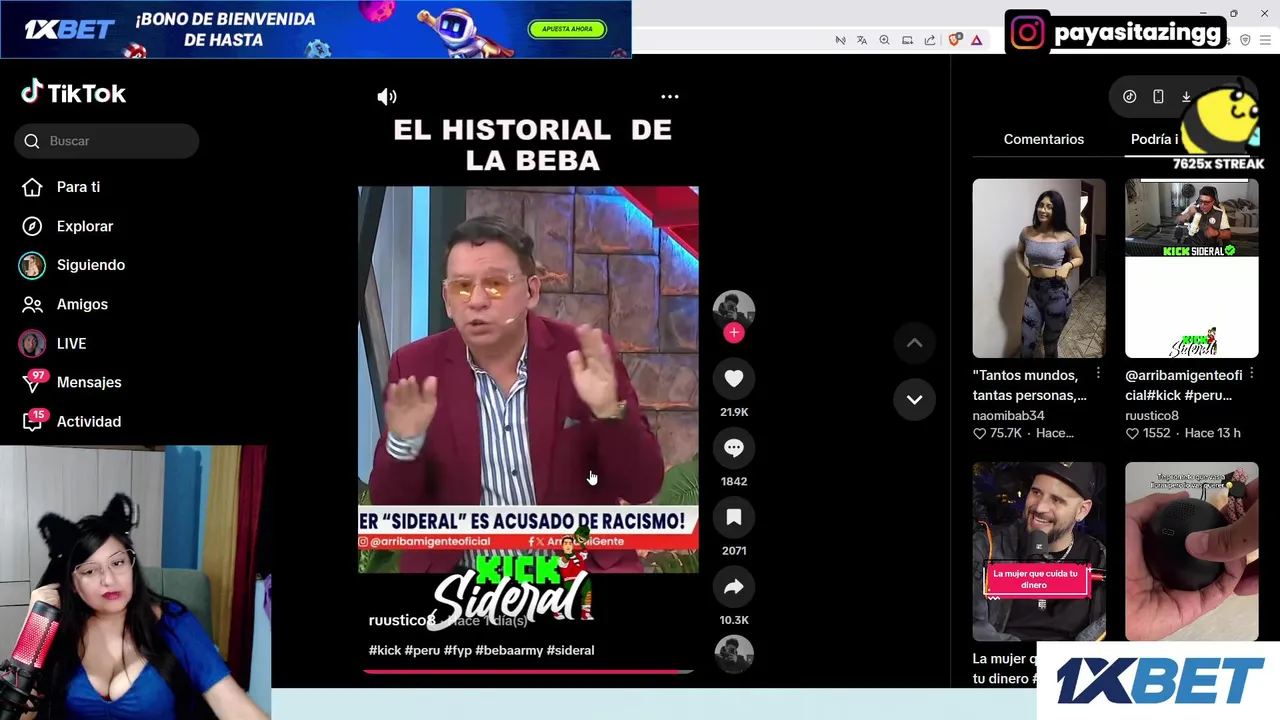Click ruustico8 username in recommended list

point(1152,415)
